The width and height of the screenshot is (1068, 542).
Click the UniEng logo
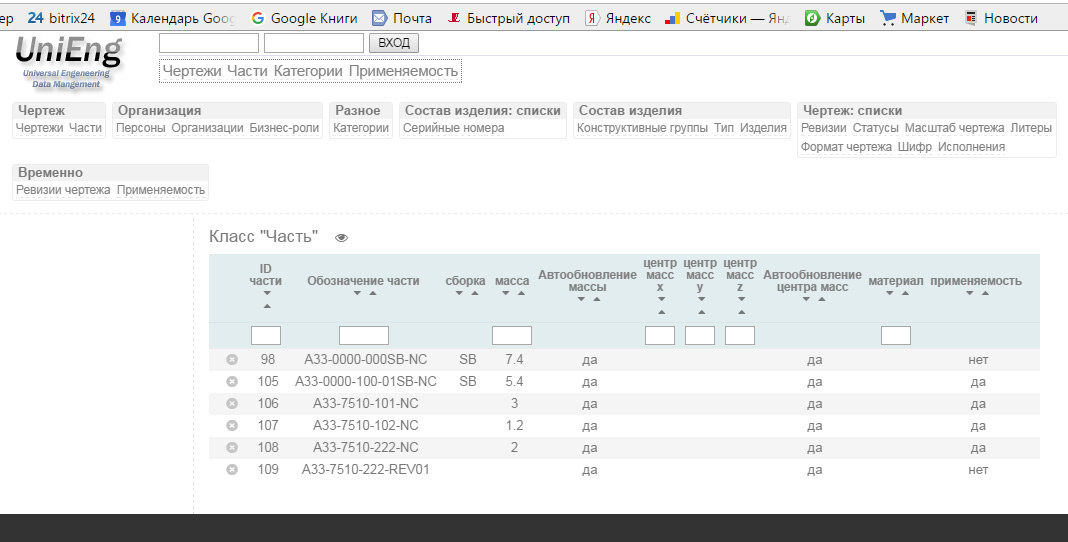pyautogui.click(x=68, y=62)
